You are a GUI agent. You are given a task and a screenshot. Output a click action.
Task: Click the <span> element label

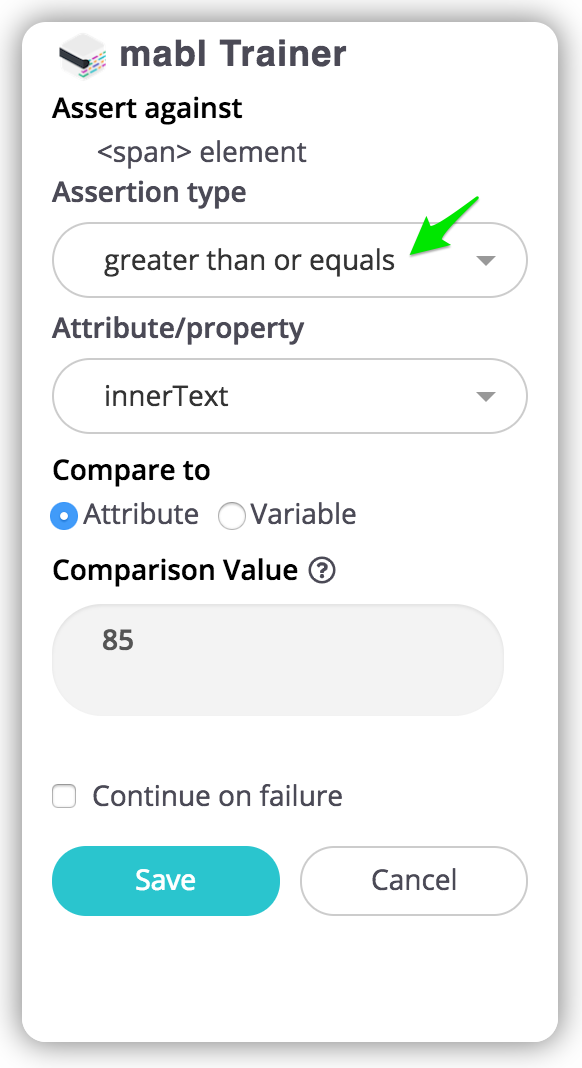[202, 153]
